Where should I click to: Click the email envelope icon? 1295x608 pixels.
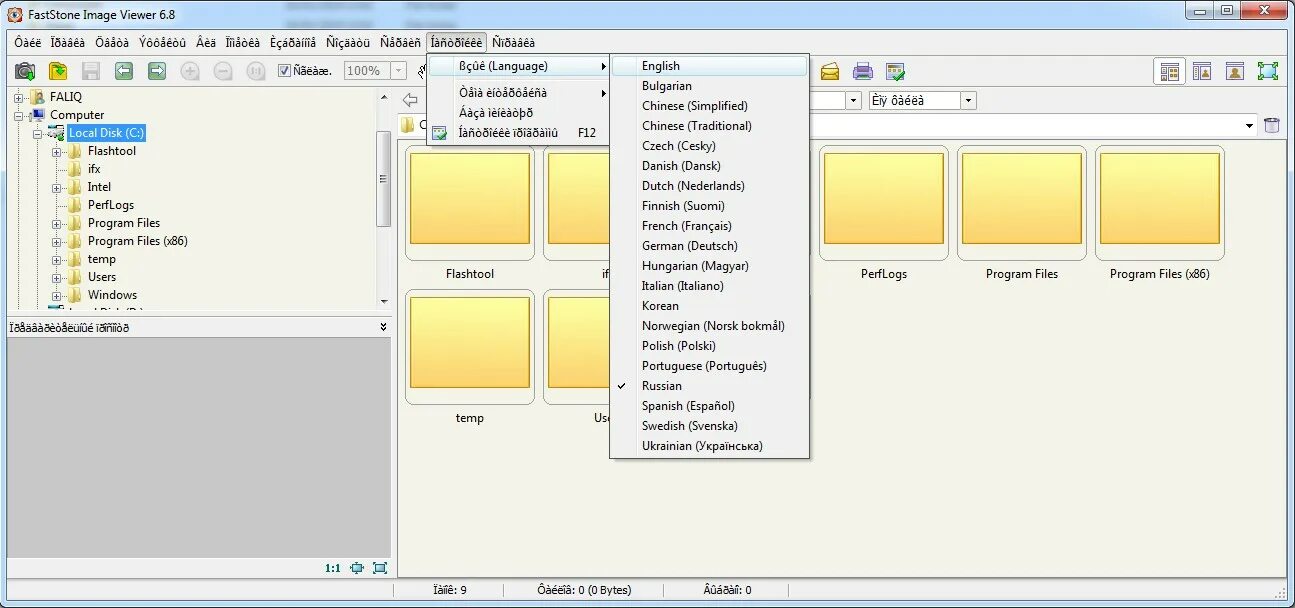(830, 71)
